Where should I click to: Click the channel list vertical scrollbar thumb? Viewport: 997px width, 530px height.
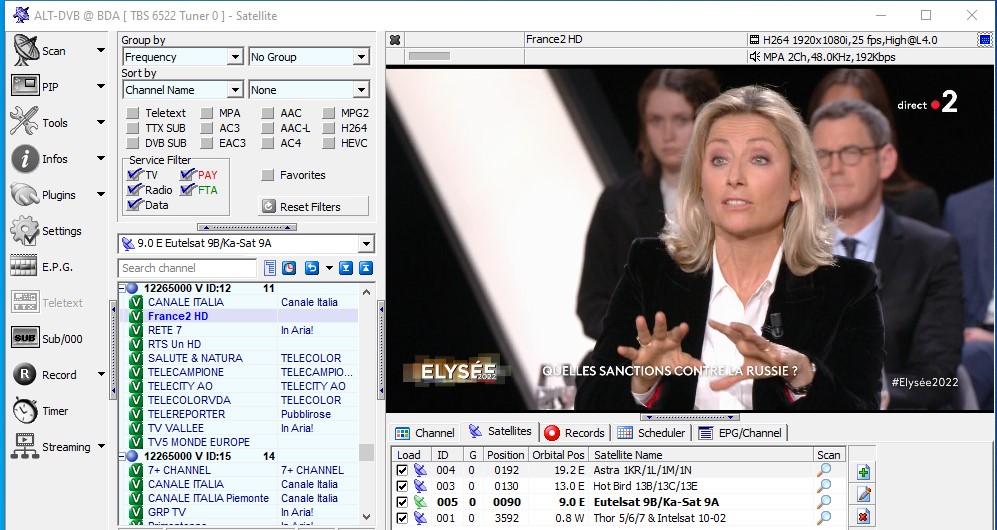(366, 452)
